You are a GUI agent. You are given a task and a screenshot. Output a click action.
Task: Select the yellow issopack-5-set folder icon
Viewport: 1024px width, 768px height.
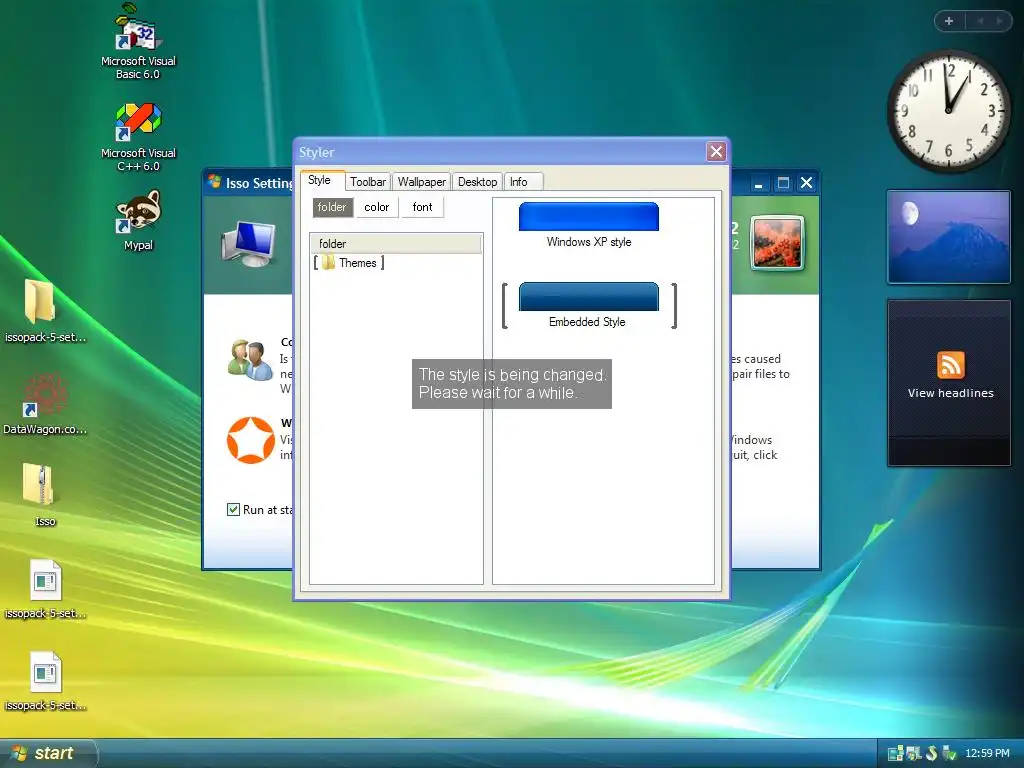(x=39, y=301)
